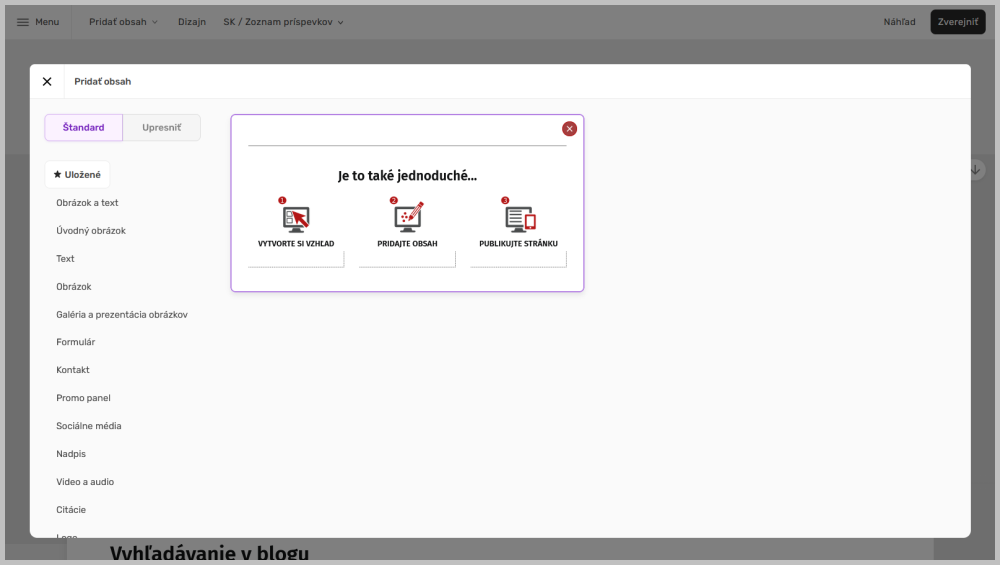Image resolution: width=1000 pixels, height=565 pixels.
Task: Select the Je to také jednoduché thumbnail
Action: (407, 203)
